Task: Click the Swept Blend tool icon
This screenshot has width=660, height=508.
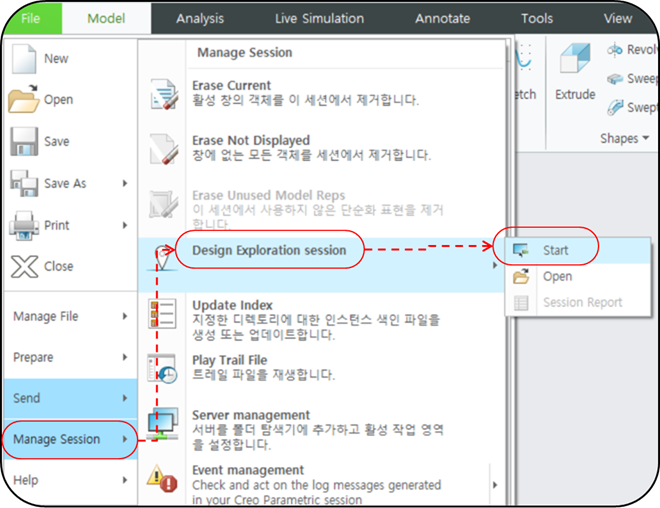Action: [615, 107]
